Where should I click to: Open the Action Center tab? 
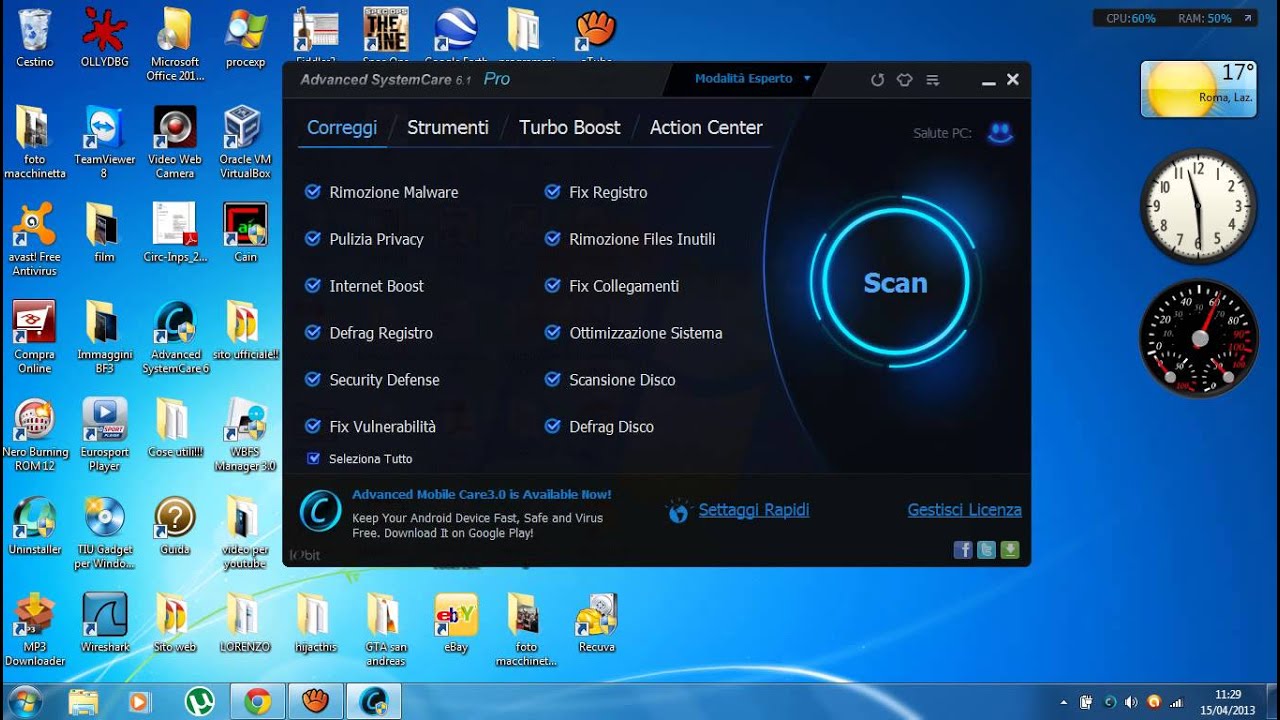pyautogui.click(x=706, y=128)
